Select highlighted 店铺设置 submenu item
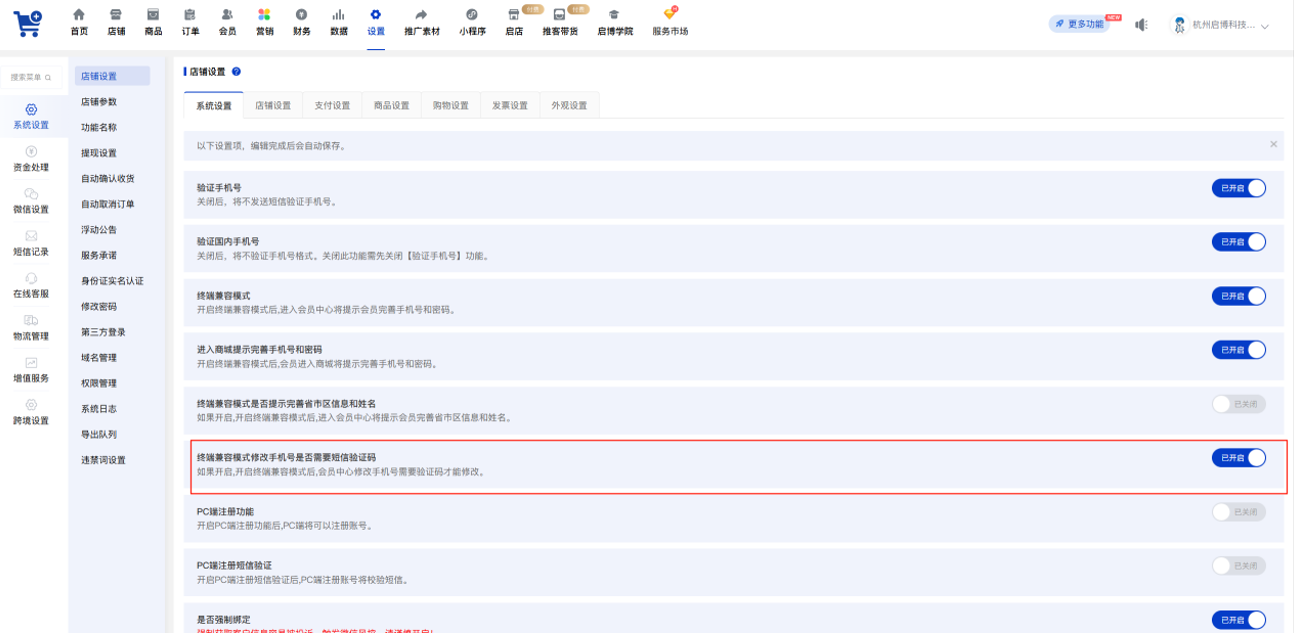Viewport: 1294px width, 633px height. click(x=112, y=76)
